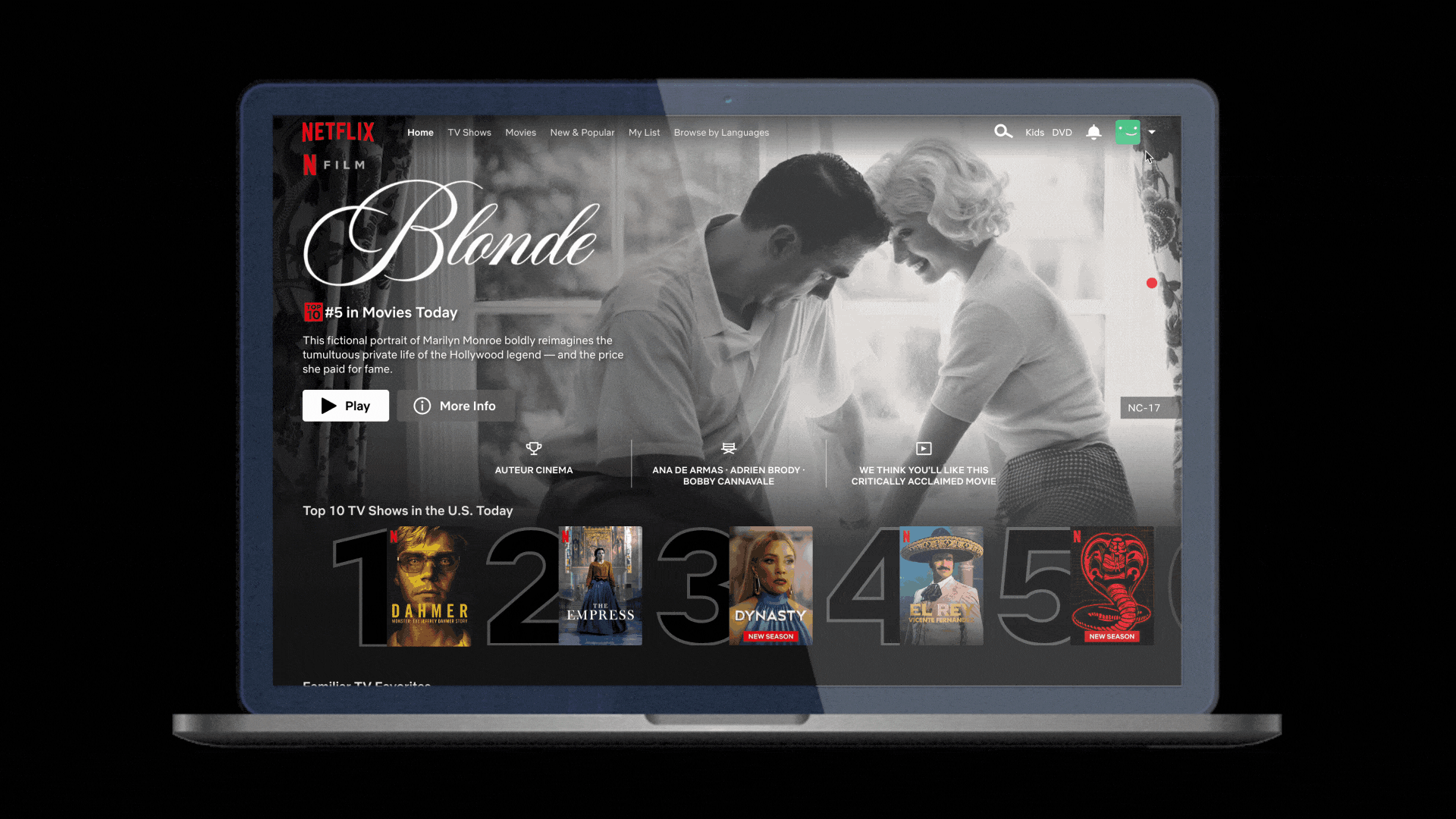Click the critically acclaimed movie icon
This screenshot has height=819, width=1456.
(x=922, y=448)
